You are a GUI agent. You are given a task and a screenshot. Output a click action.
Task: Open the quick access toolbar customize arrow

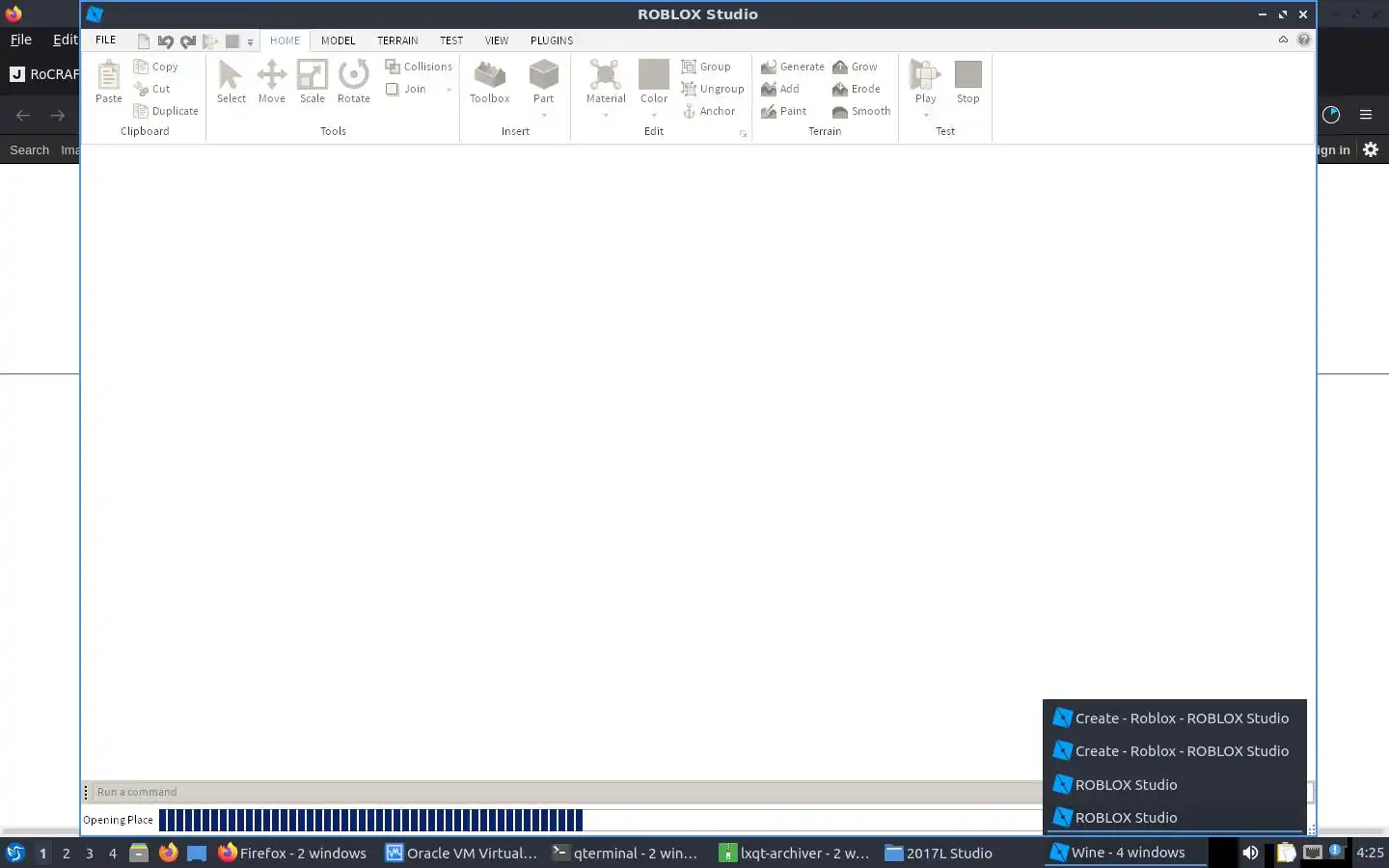point(250,42)
